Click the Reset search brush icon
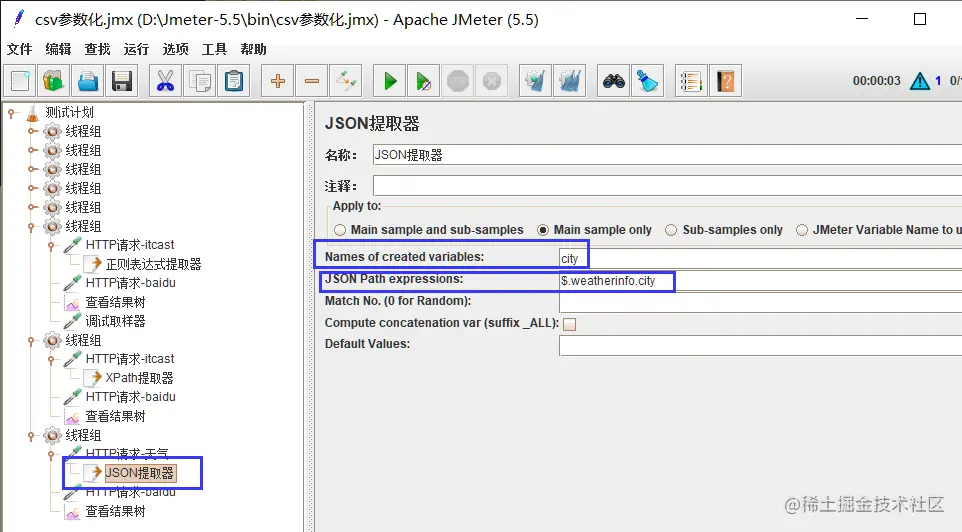Image resolution: width=962 pixels, height=532 pixels. click(x=647, y=81)
